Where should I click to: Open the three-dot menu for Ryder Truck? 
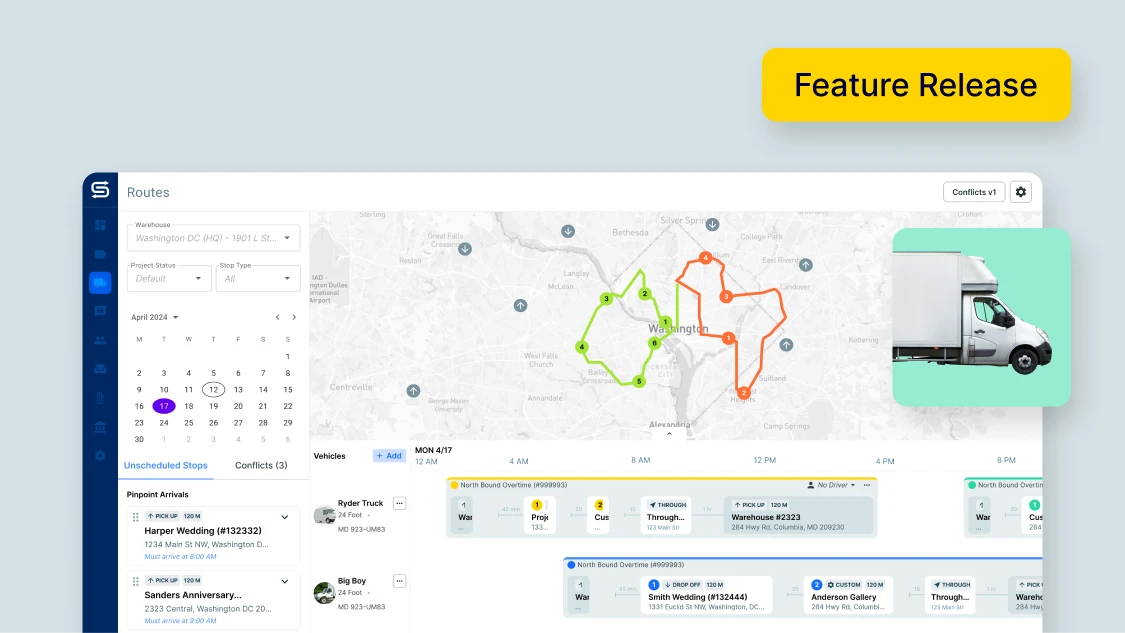click(399, 503)
